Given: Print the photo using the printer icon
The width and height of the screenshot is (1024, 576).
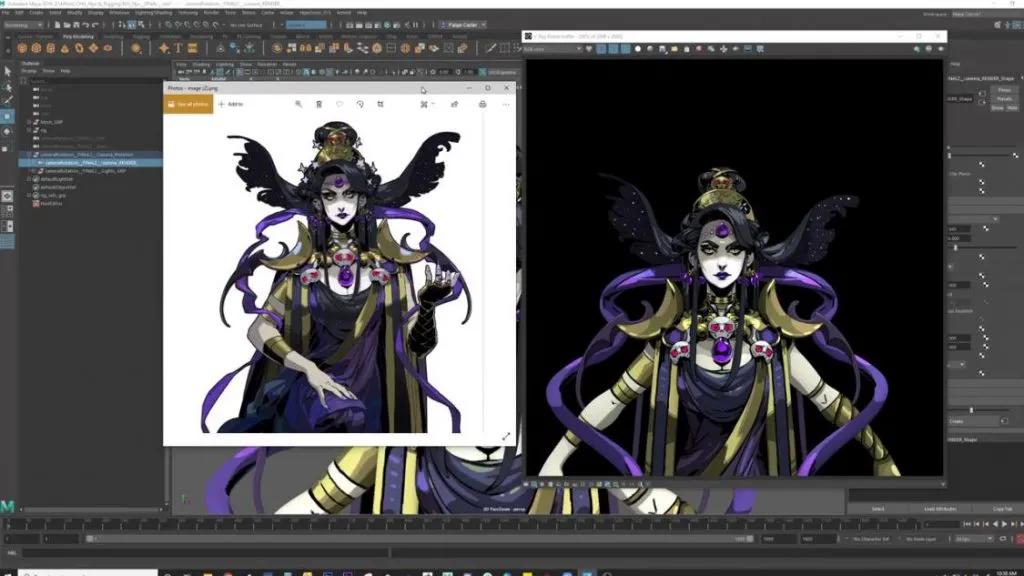Looking at the screenshot, I should pyautogui.click(x=483, y=104).
